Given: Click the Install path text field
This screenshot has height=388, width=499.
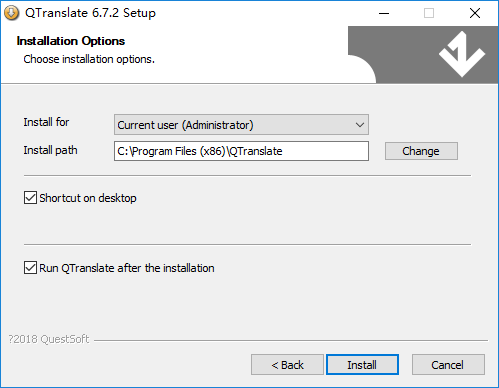Looking at the screenshot, I should tap(241, 151).
